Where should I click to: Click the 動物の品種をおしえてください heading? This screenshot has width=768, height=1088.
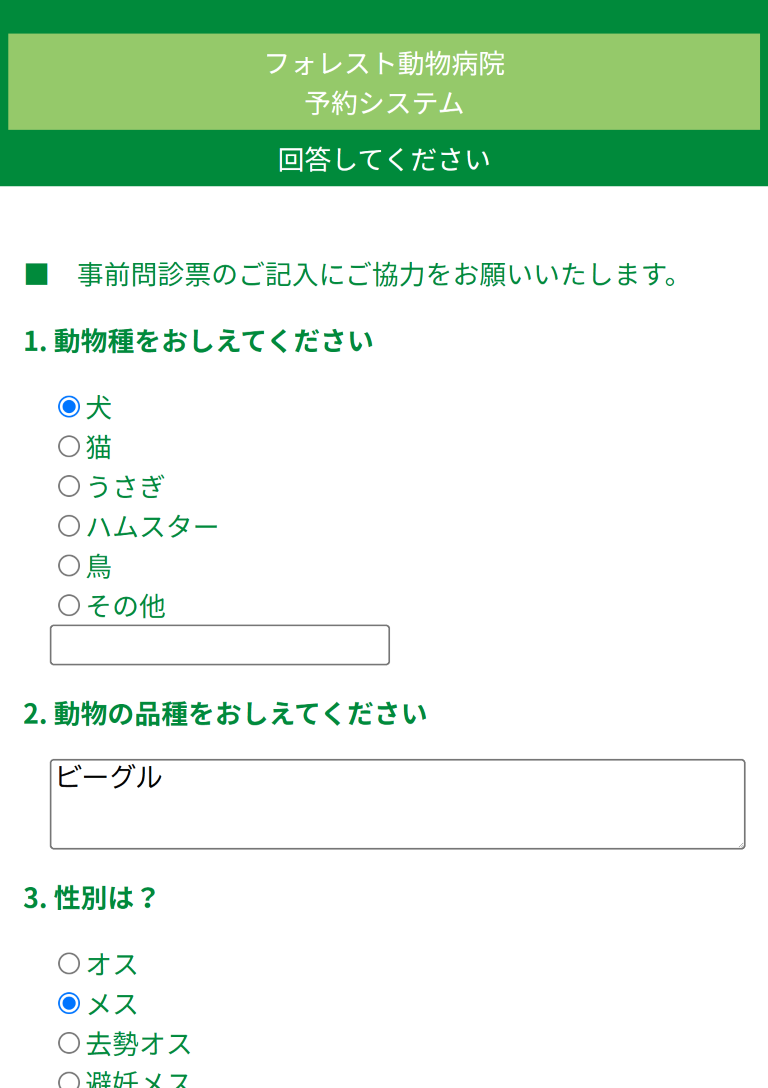[225, 713]
